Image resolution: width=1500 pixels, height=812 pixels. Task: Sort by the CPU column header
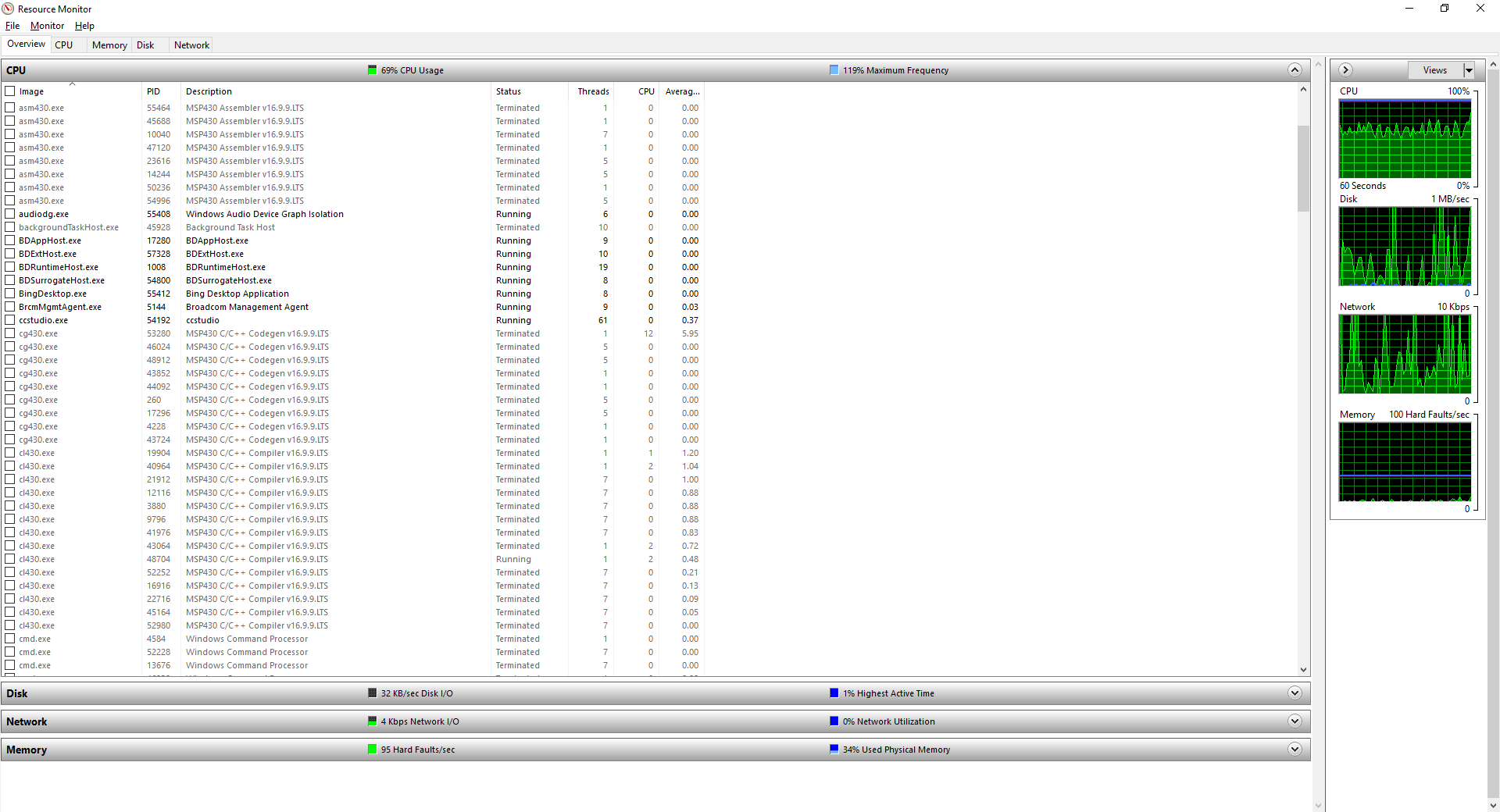pos(637,91)
